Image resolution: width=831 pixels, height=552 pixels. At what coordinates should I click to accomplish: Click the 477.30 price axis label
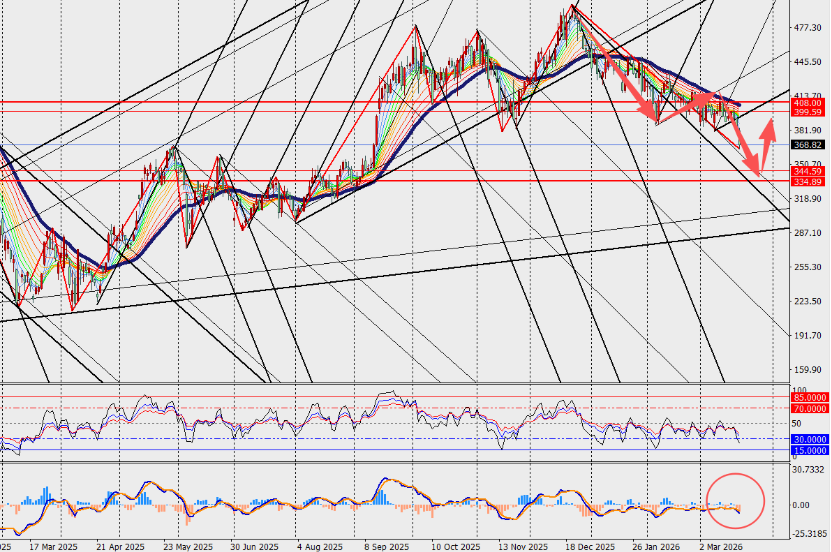tap(808, 28)
